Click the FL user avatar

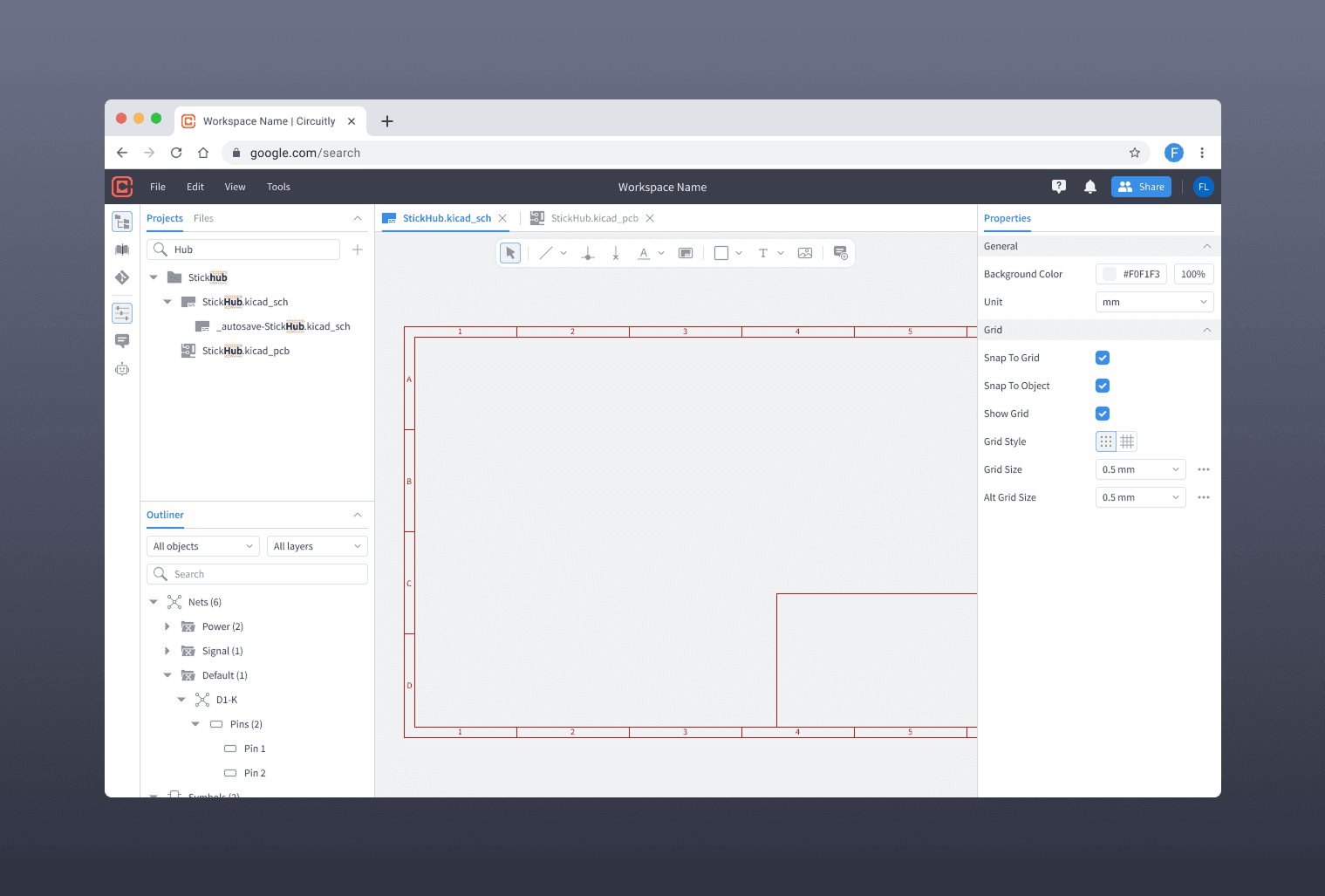[x=1204, y=187]
